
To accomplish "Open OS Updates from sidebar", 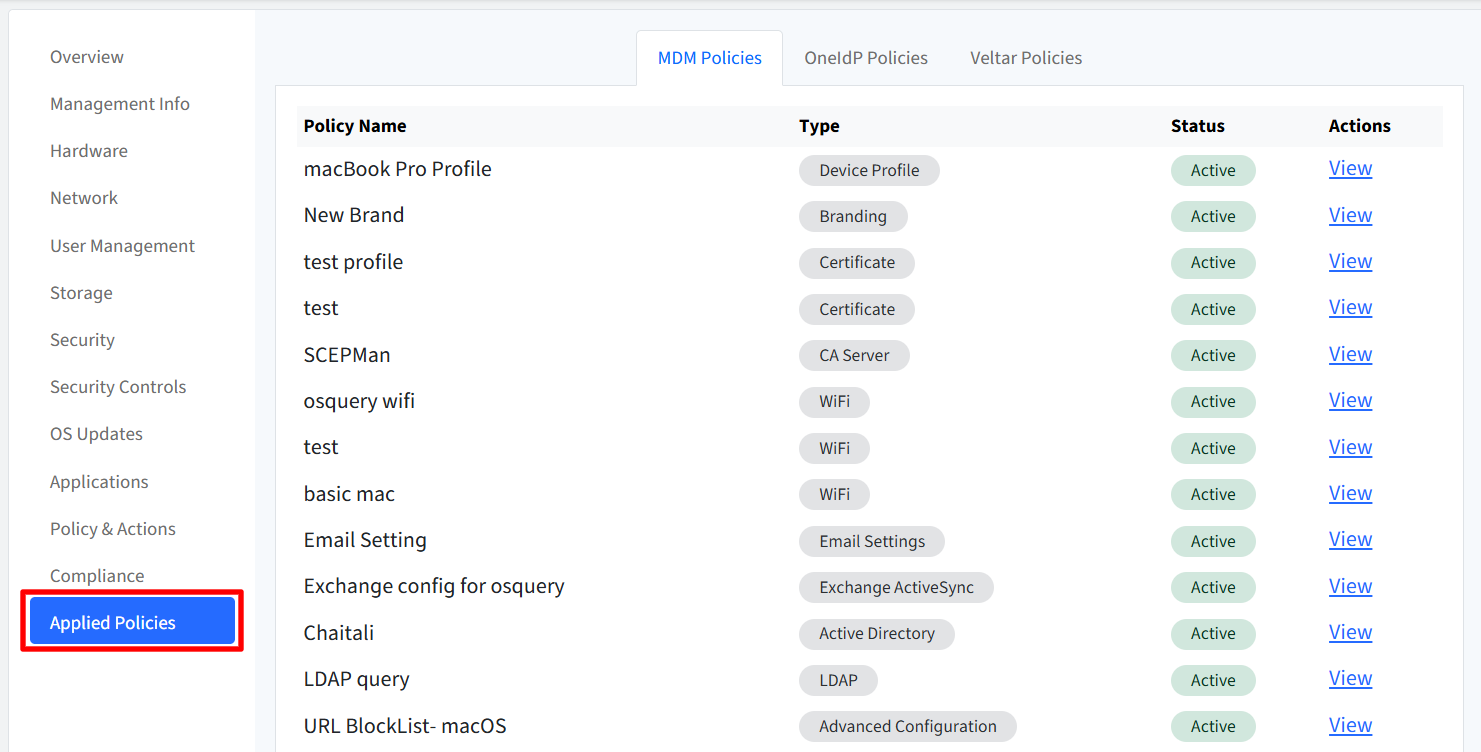I will pos(96,434).
